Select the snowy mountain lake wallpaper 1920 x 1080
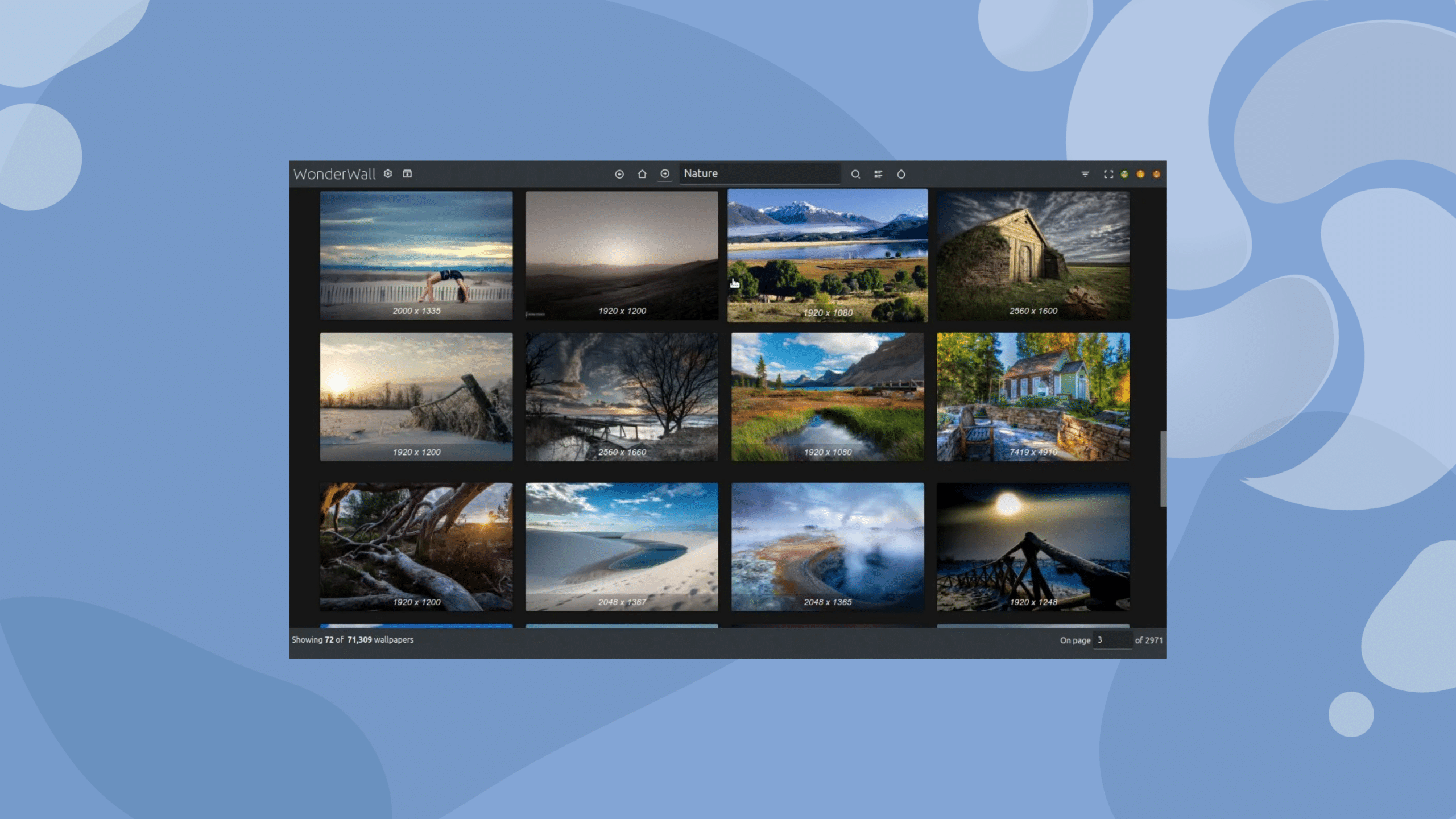This screenshot has width=1456, height=819. (828, 255)
